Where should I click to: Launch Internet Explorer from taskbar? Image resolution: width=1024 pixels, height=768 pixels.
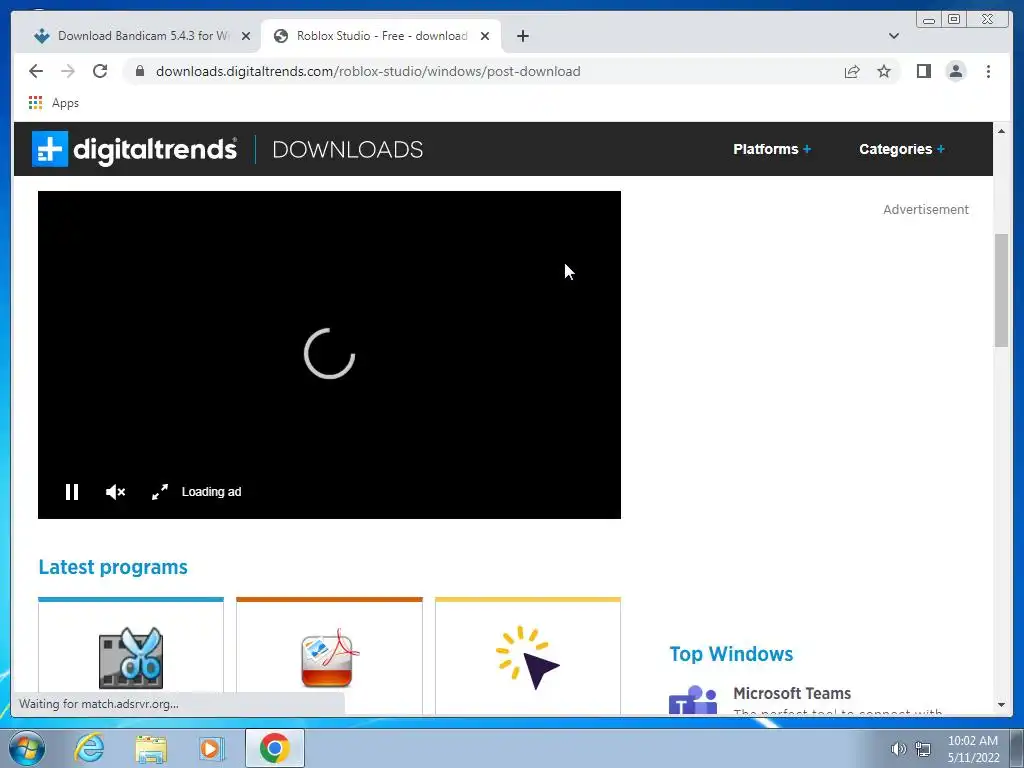pos(89,748)
